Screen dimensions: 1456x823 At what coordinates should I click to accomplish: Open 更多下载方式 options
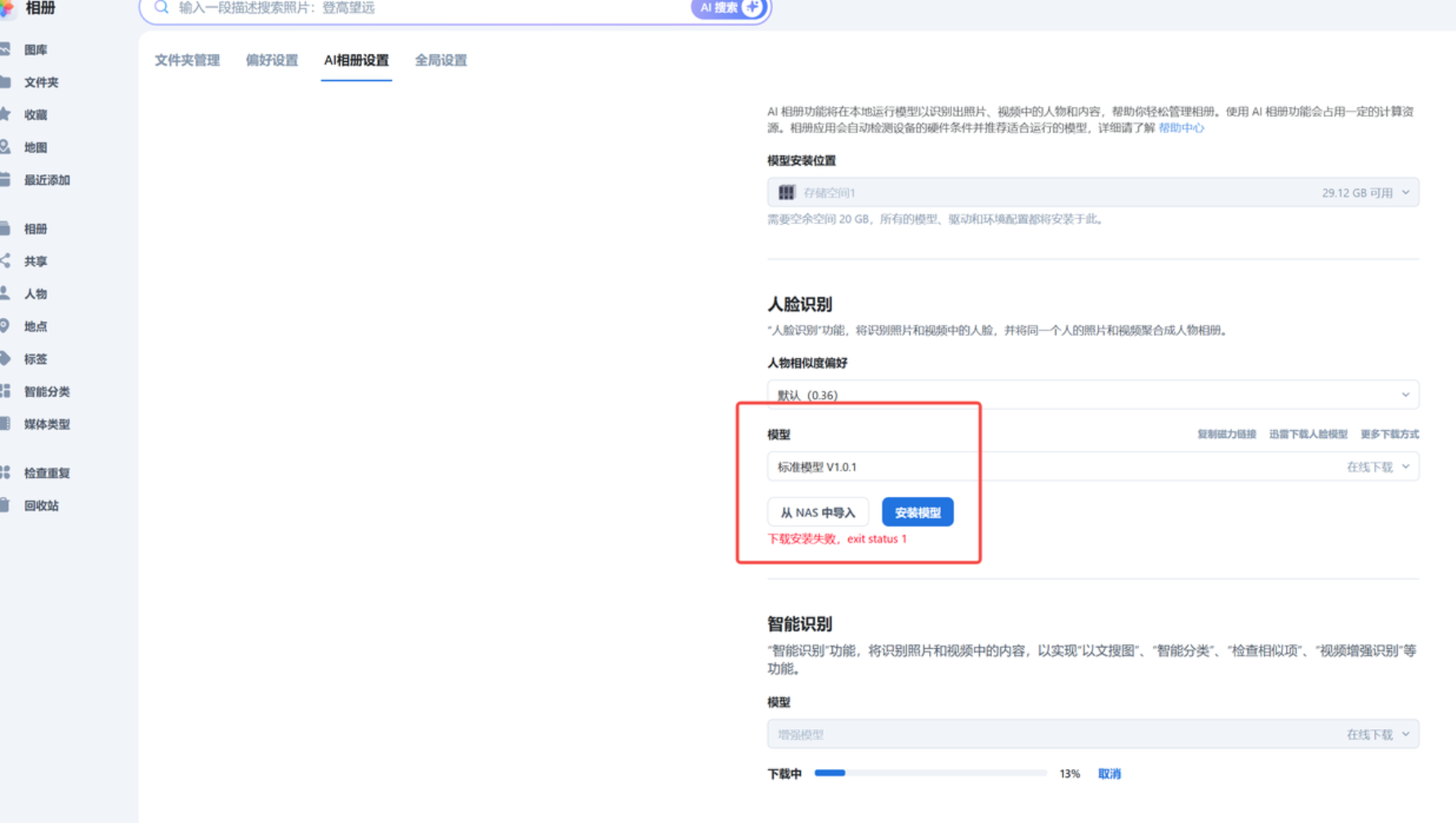[1389, 435]
